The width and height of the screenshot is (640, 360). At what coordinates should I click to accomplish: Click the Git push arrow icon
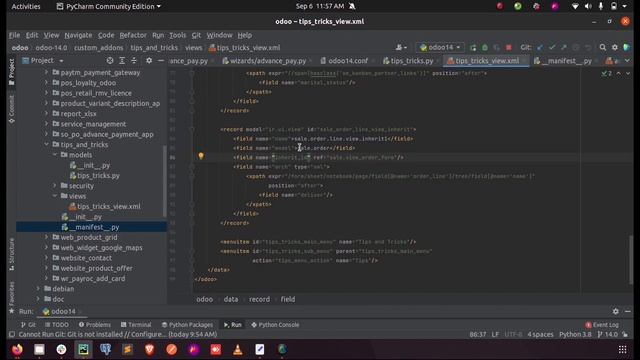coord(564,48)
